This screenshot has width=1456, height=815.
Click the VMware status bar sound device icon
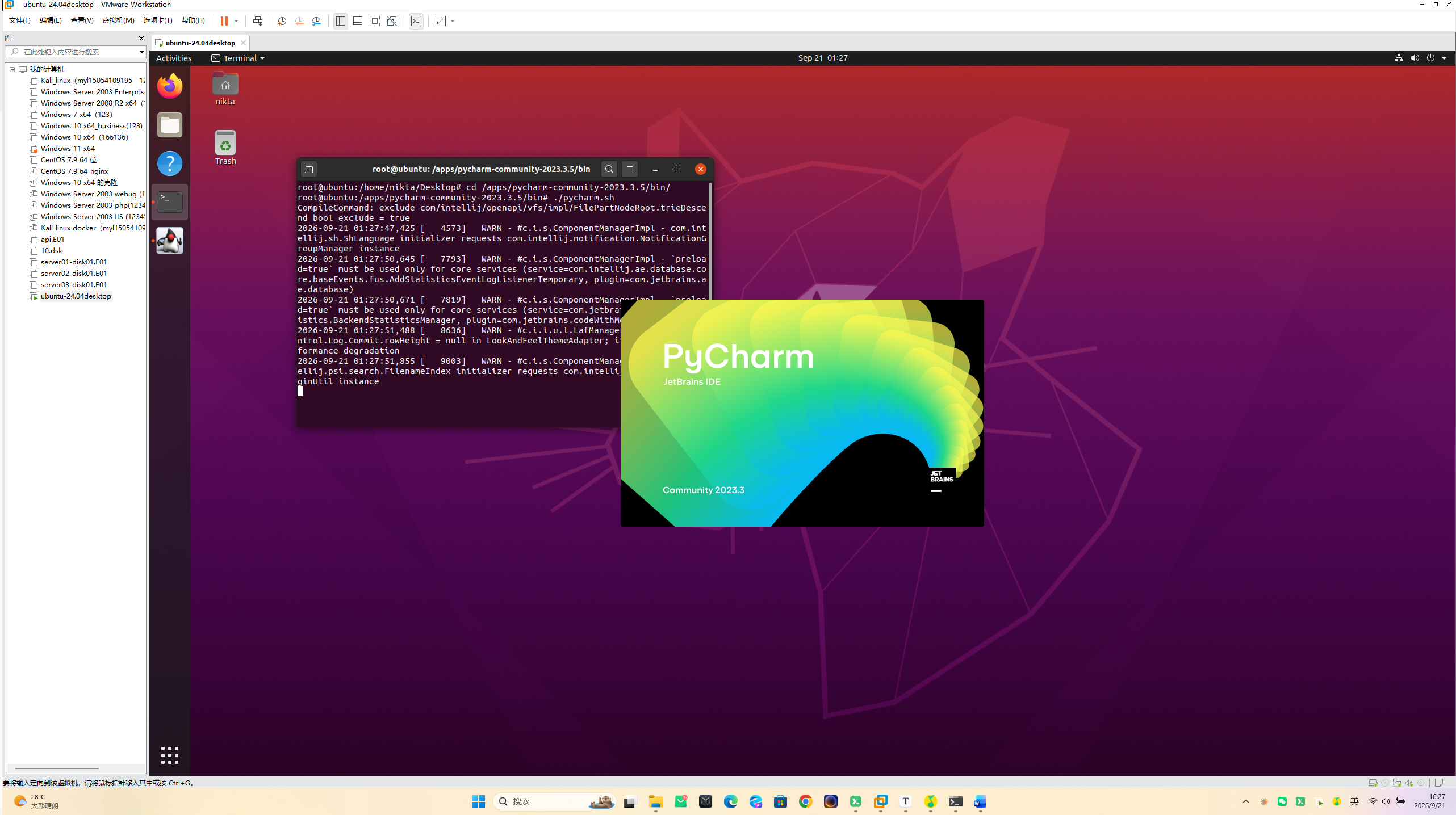click(1409, 783)
